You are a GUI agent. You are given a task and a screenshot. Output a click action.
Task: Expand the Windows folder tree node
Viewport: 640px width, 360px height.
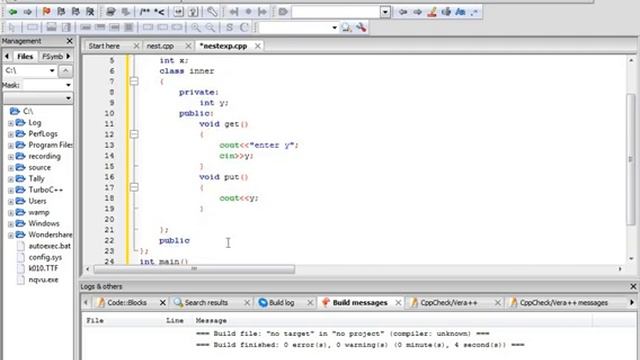[x=11, y=224]
